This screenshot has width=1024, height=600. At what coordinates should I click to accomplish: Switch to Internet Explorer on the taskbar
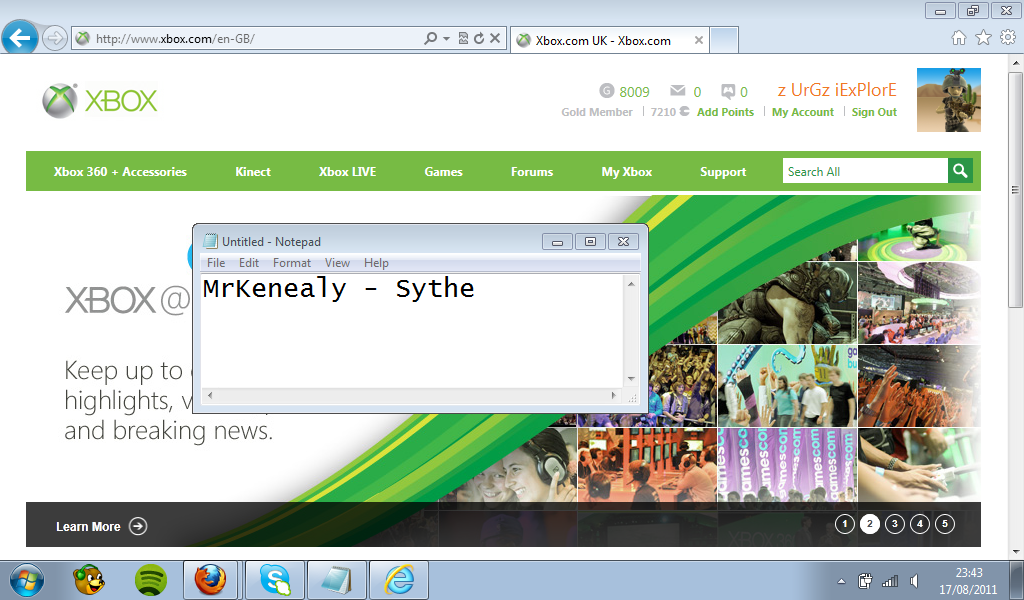399,580
